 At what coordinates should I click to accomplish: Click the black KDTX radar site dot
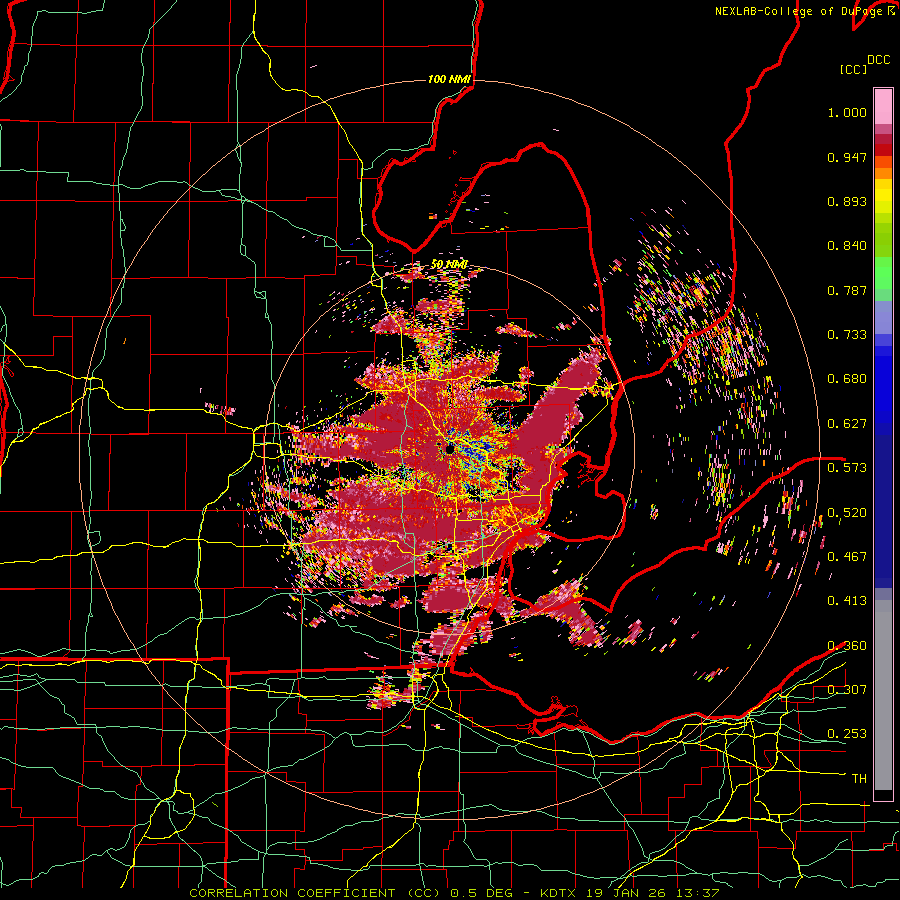coord(450,448)
